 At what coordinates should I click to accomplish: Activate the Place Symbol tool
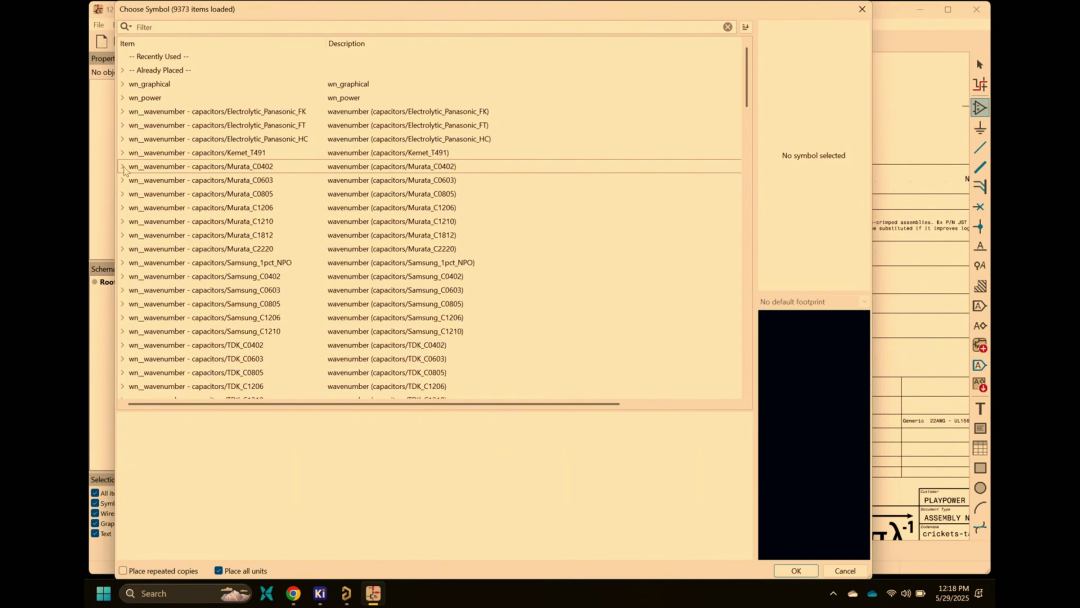pos(979,107)
